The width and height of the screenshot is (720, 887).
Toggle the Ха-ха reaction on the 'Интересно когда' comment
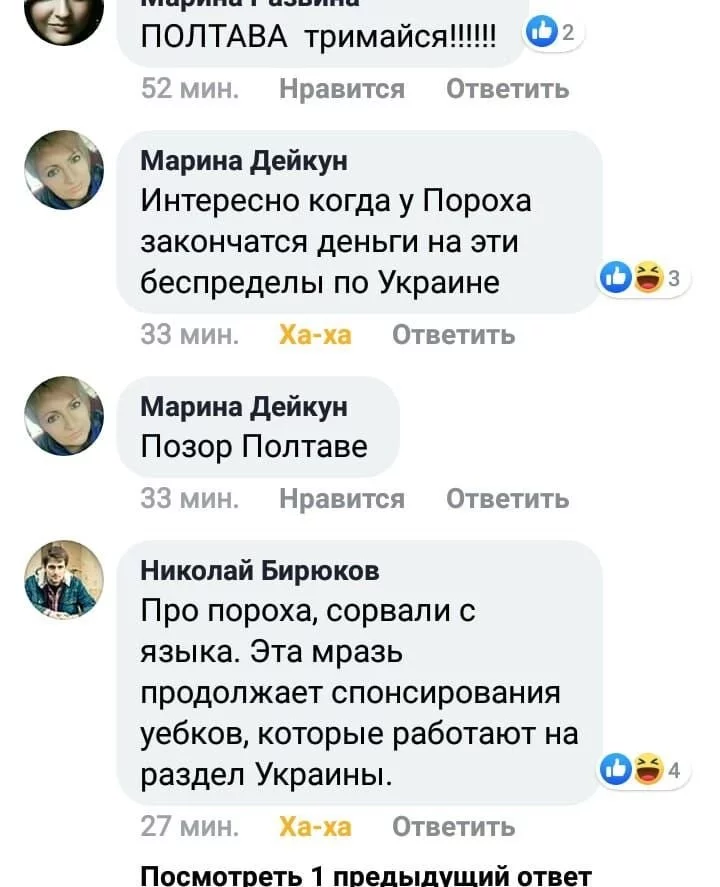point(315,334)
